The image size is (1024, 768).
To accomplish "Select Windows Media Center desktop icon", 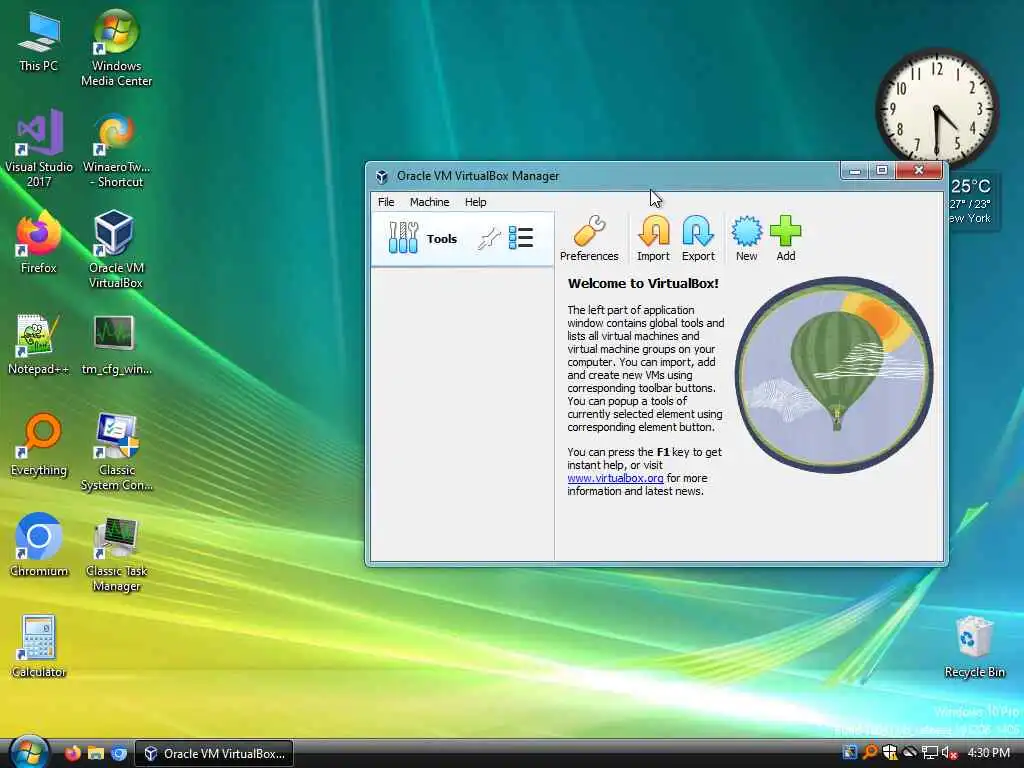I will tap(116, 48).
